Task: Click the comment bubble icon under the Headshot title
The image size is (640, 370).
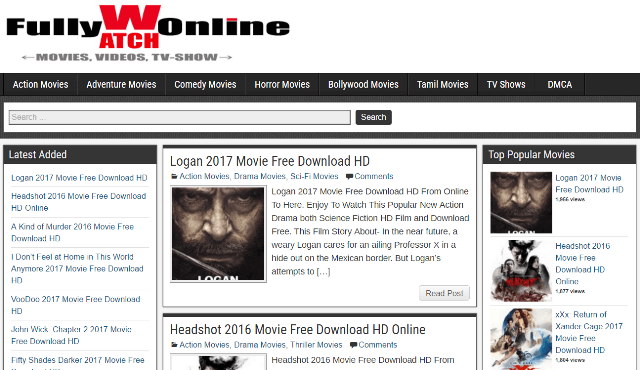Action: (x=353, y=345)
